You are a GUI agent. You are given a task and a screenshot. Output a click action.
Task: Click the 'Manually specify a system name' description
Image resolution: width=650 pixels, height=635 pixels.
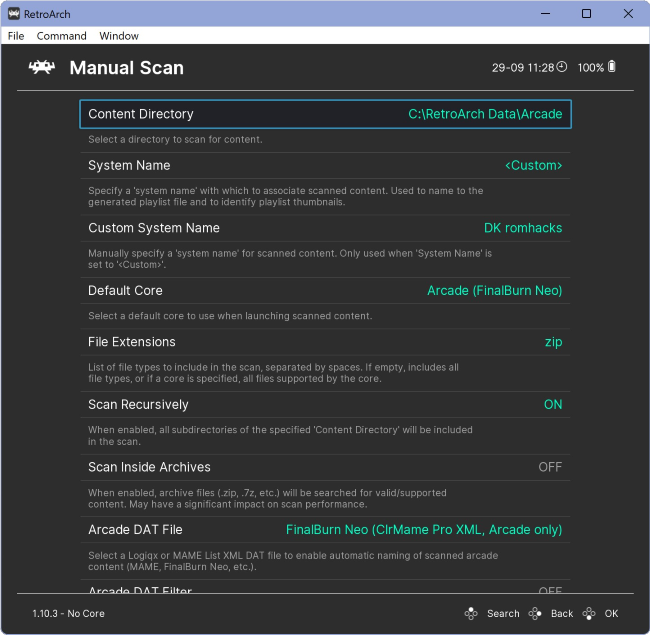coord(290,259)
